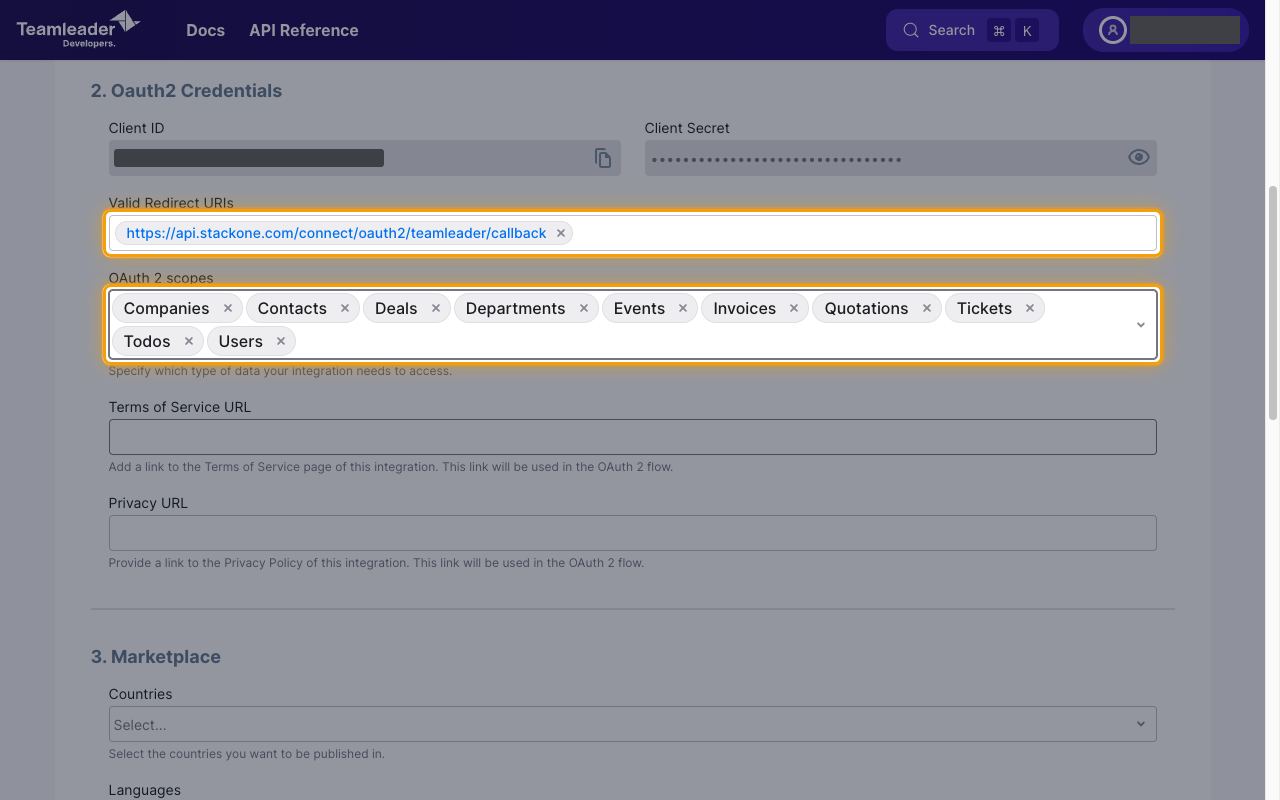Remove the Deals scope tag
The image size is (1280, 800).
tap(436, 308)
